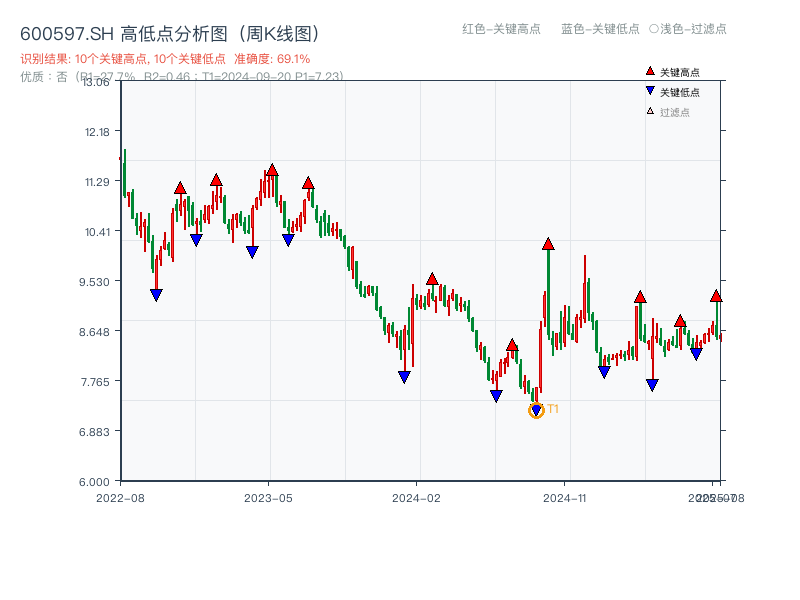Click the red high marker near 9.5 after 2024-02
This screenshot has height=600, width=800.
pos(432,279)
